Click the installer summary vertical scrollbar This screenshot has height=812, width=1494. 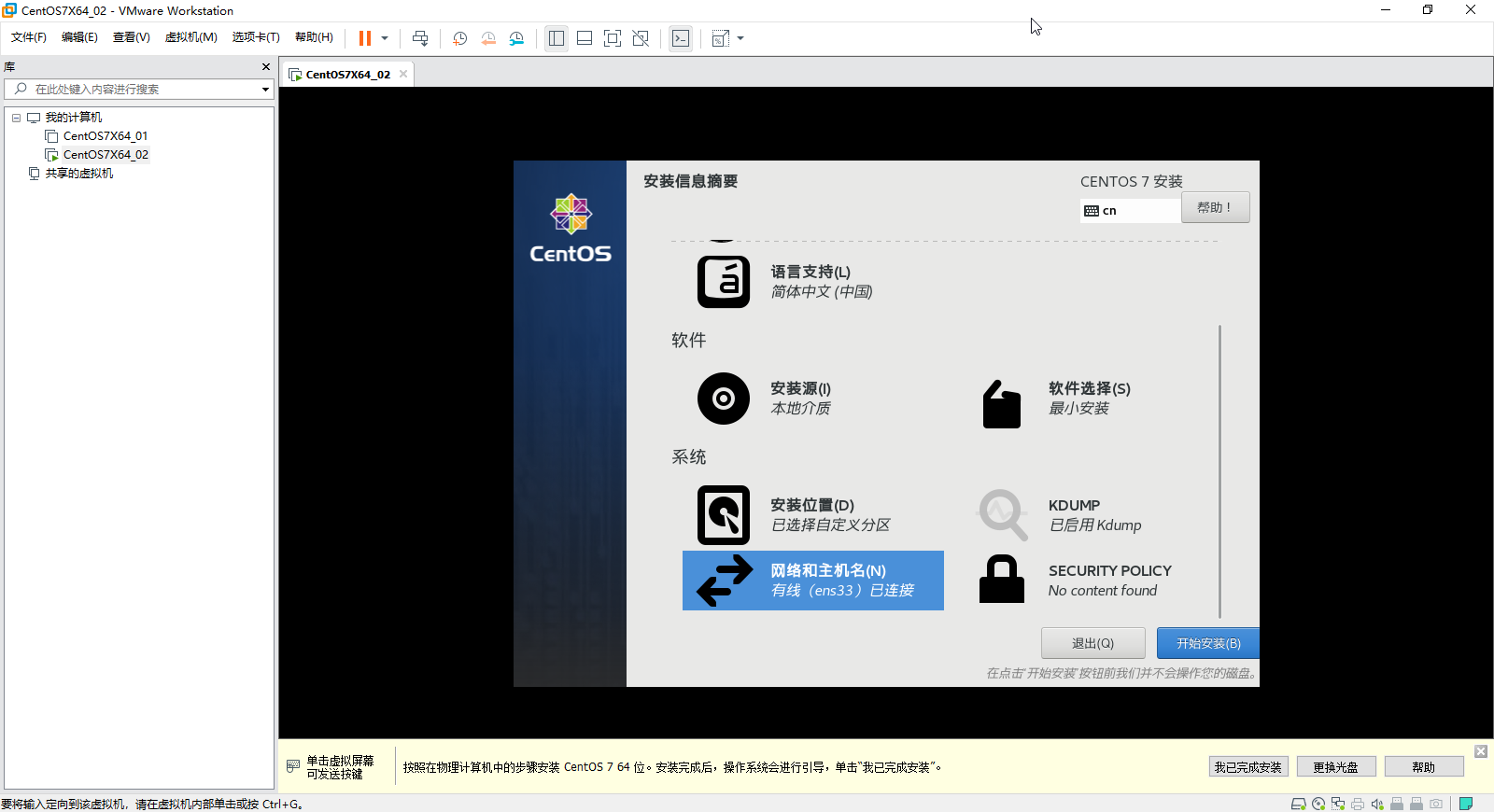pos(1219,471)
